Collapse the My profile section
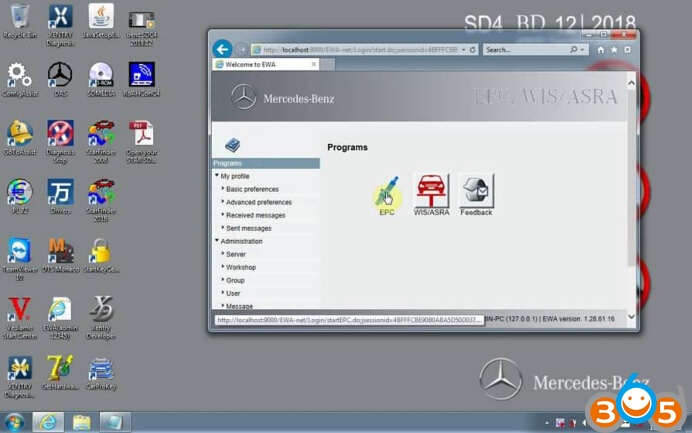 (217, 176)
